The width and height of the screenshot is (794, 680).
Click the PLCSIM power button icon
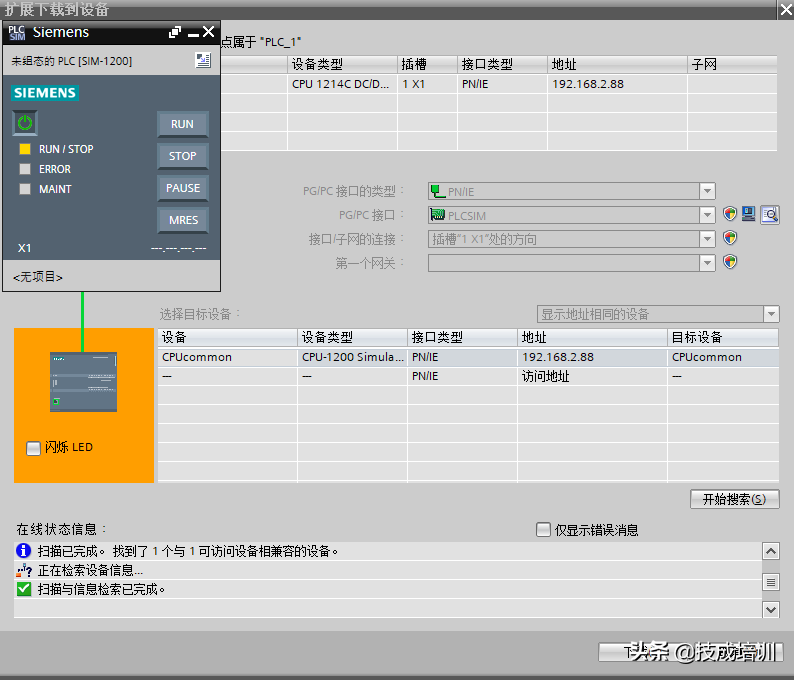[x=25, y=123]
